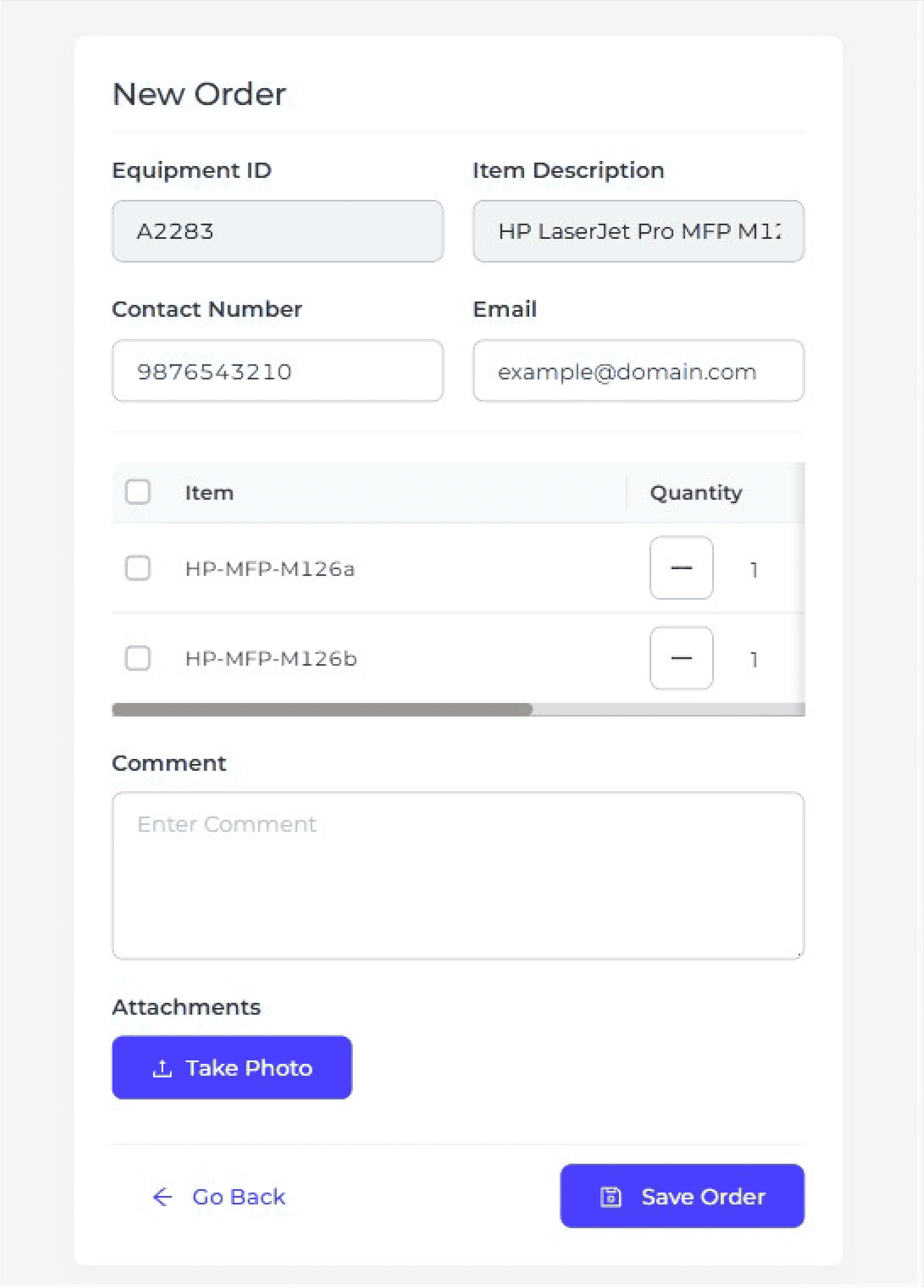Viewport: 924px width, 1288px height.
Task: Click the Save Order button
Action: [x=682, y=1196]
